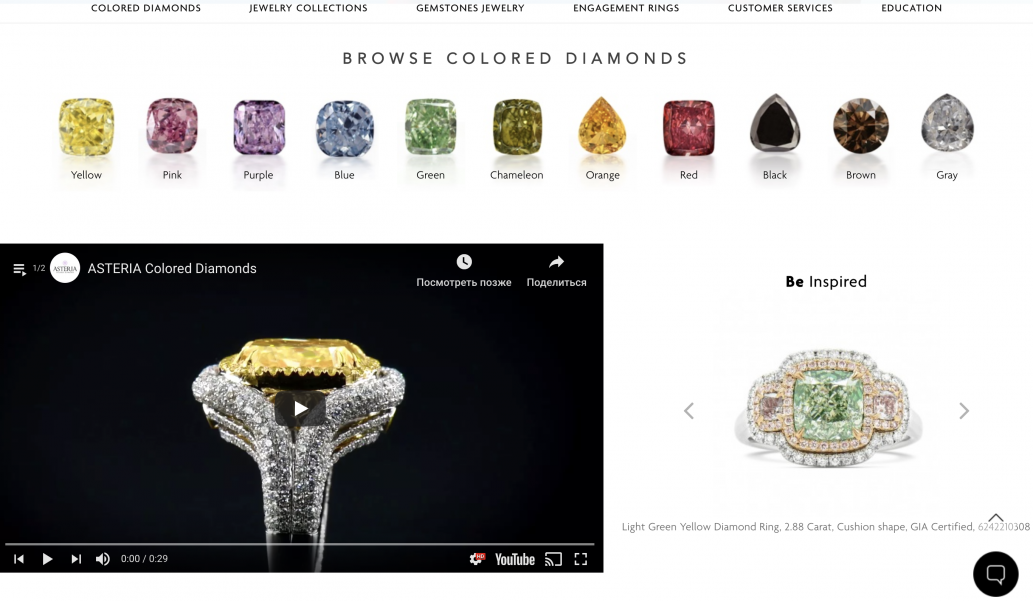Browse Pink colored diamonds
The height and width of the screenshot is (601, 1033).
click(172, 138)
